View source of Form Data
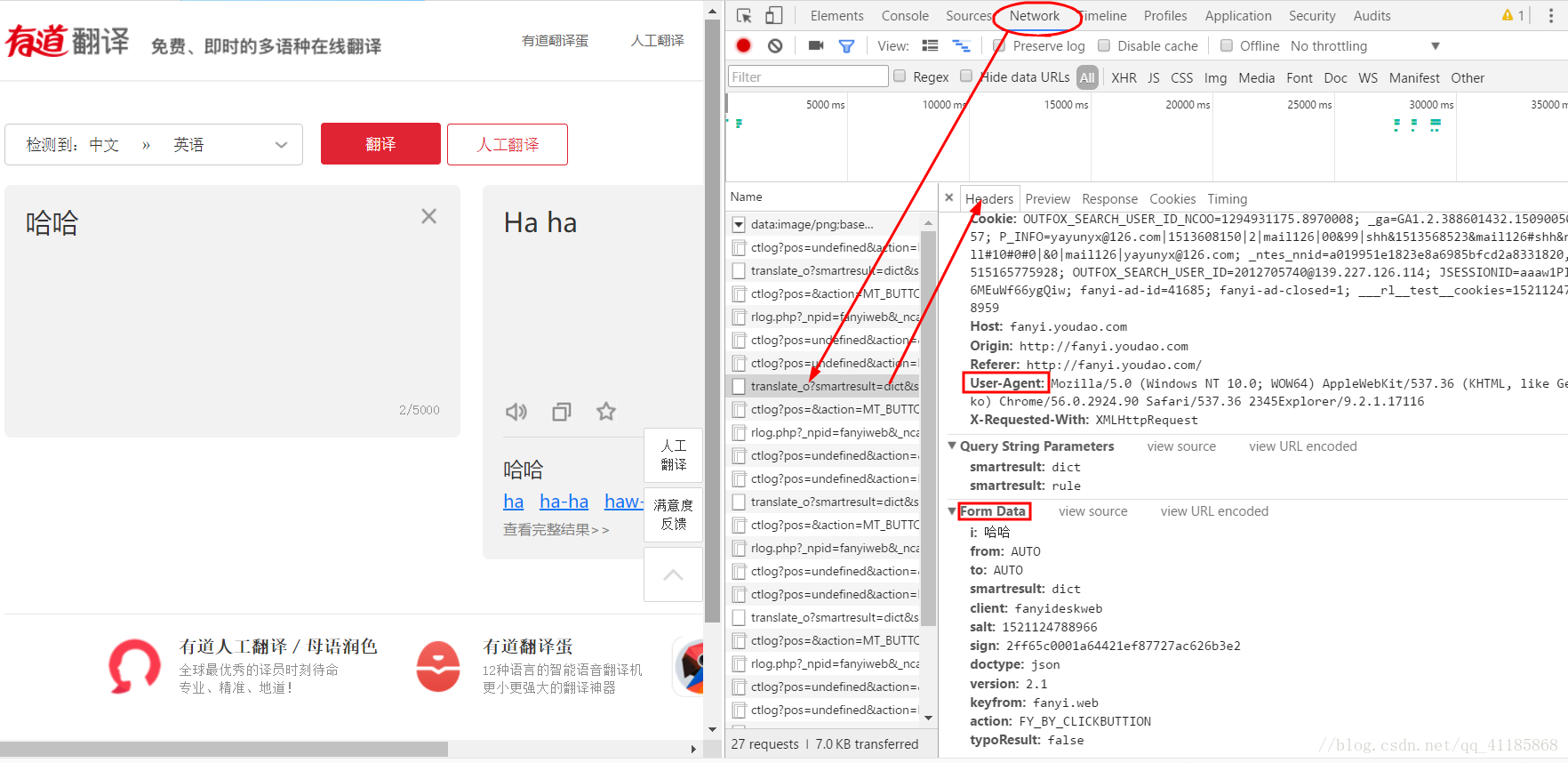The image size is (1568, 763). [1092, 510]
